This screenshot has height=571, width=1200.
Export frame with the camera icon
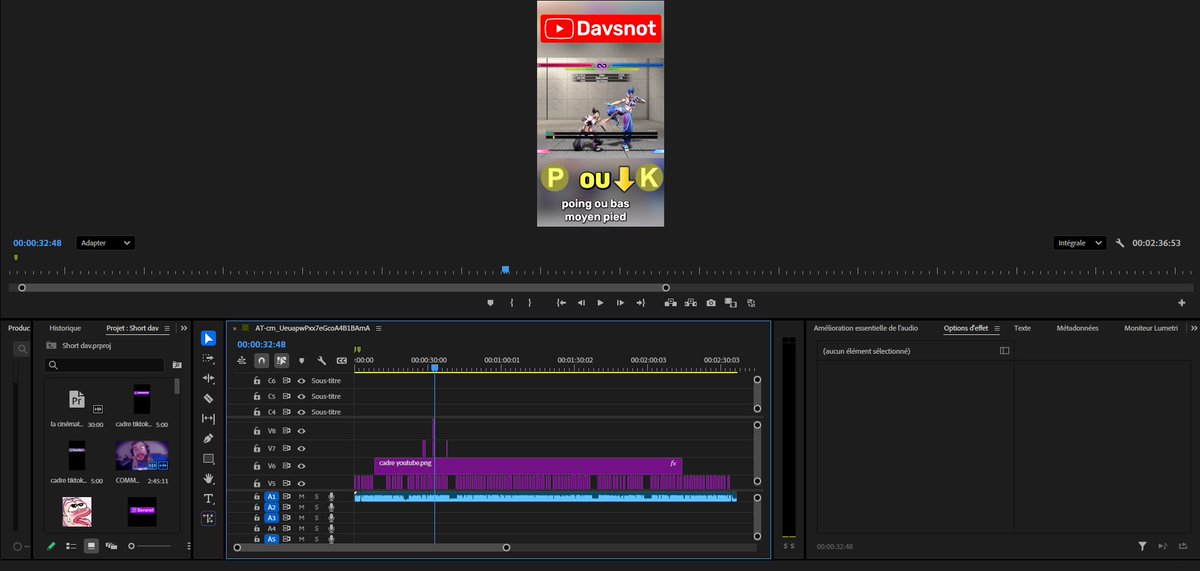point(710,302)
